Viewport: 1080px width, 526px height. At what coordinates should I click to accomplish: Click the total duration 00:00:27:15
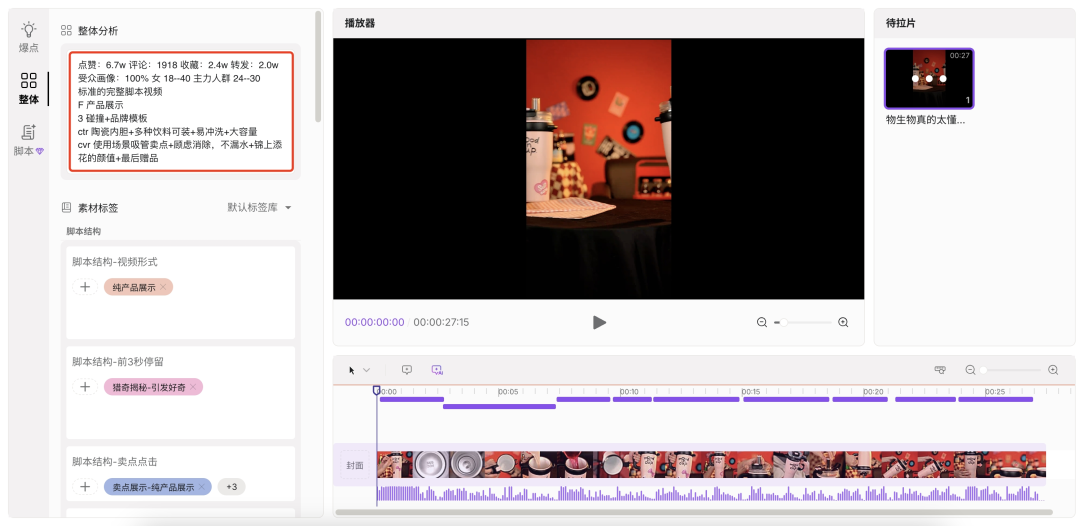[x=442, y=322]
